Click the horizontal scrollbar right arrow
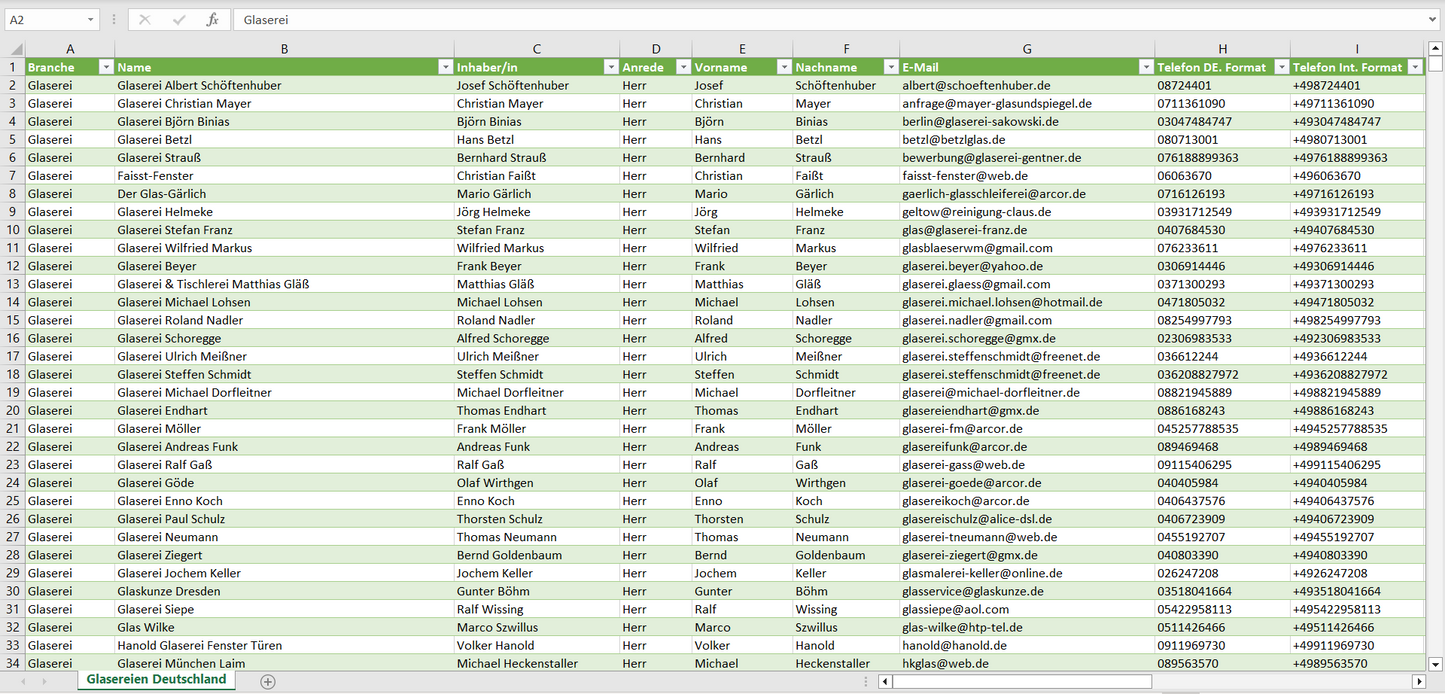Viewport: 1445px width, 694px height. 1418,681
